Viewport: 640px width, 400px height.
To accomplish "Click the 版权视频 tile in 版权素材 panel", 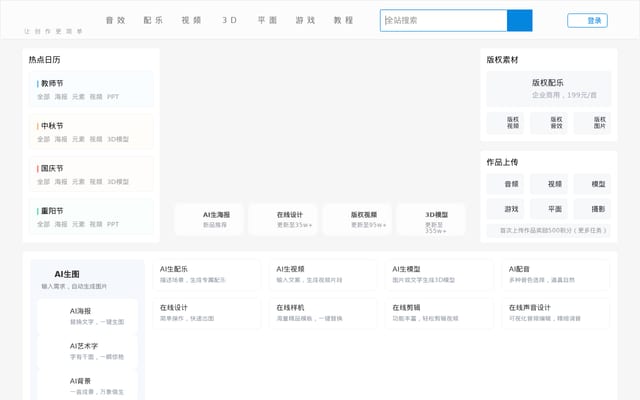I will [505, 122].
